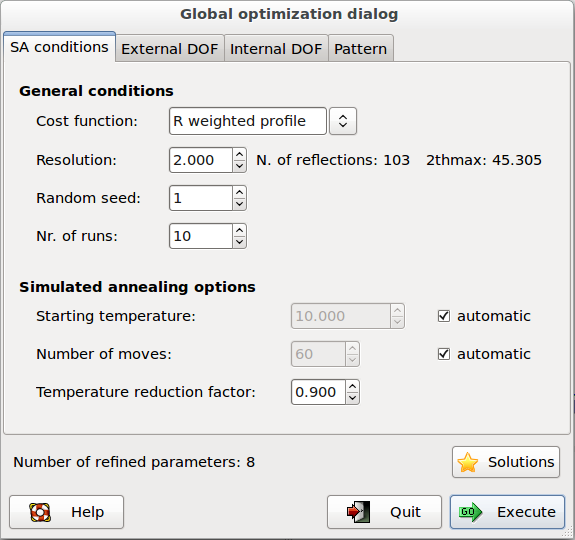Open the Pattern tab
This screenshot has width=575, height=540.
tap(360, 49)
